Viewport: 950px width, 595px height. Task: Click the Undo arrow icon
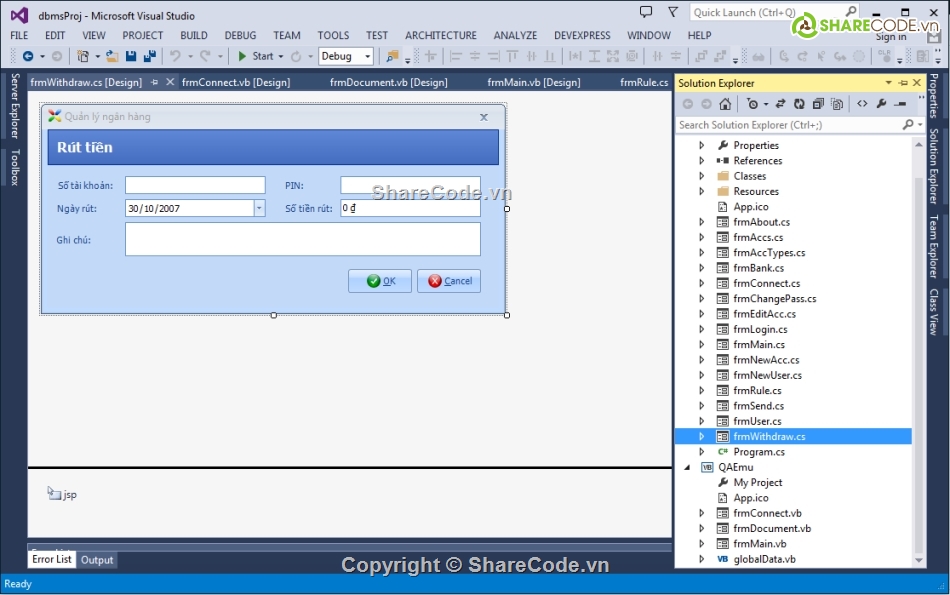point(175,56)
